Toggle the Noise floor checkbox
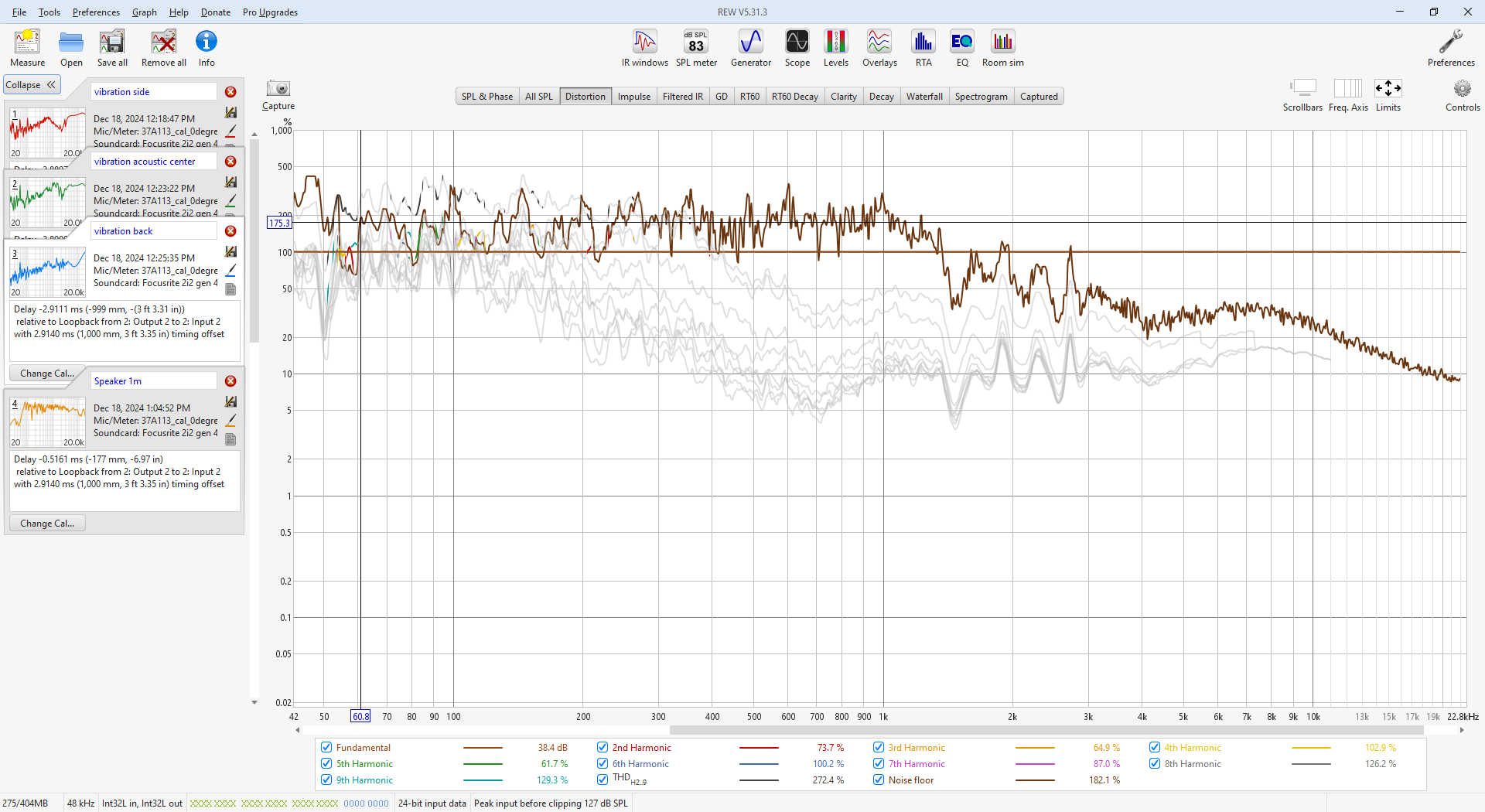The height and width of the screenshot is (812, 1485). click(x=879, y=780)
